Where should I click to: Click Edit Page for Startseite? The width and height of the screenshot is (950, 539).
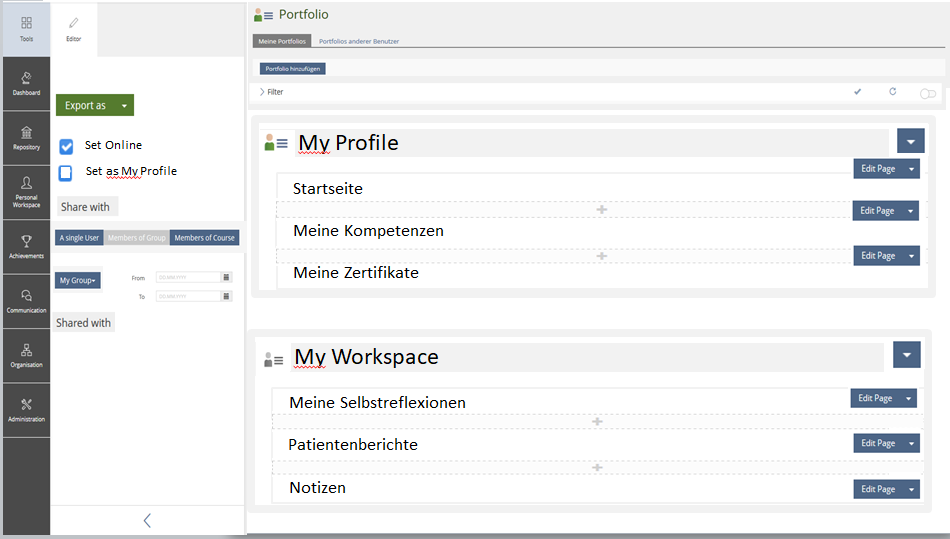pyautogui.click(x=878, y=169)
